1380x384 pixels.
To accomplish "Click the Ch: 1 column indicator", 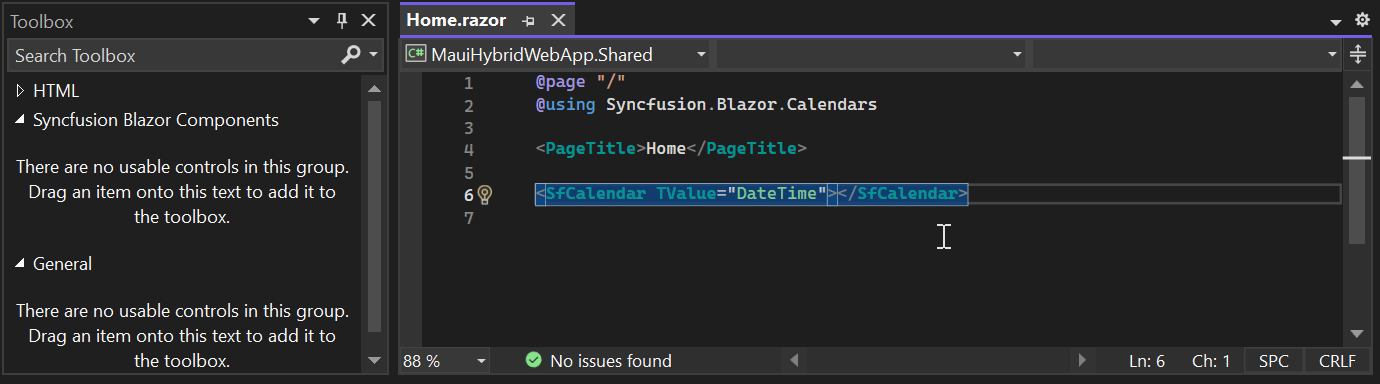I will point(1211,361).
